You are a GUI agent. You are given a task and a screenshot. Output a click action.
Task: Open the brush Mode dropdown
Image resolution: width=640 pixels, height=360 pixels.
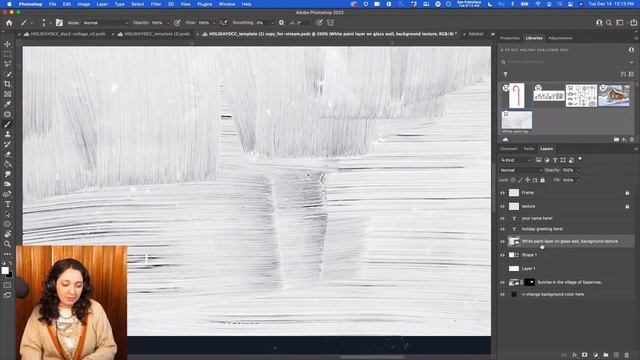click(106, 23)
